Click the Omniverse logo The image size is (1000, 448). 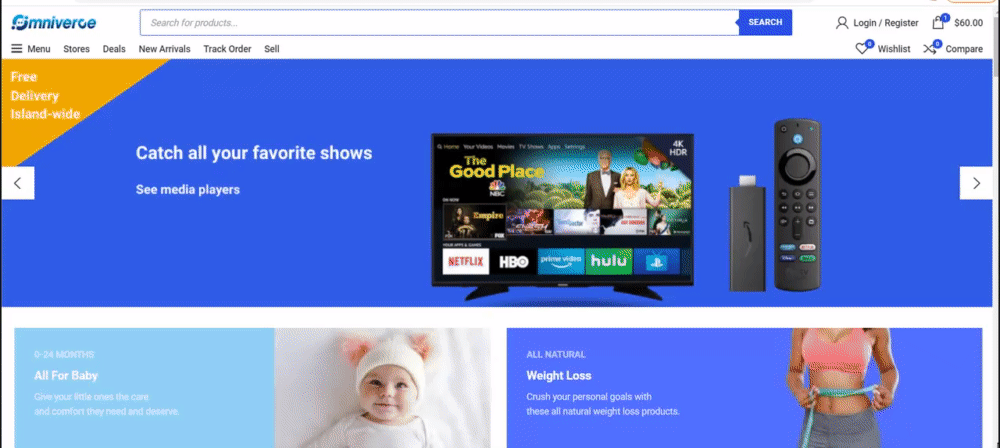tap(54, 23)
